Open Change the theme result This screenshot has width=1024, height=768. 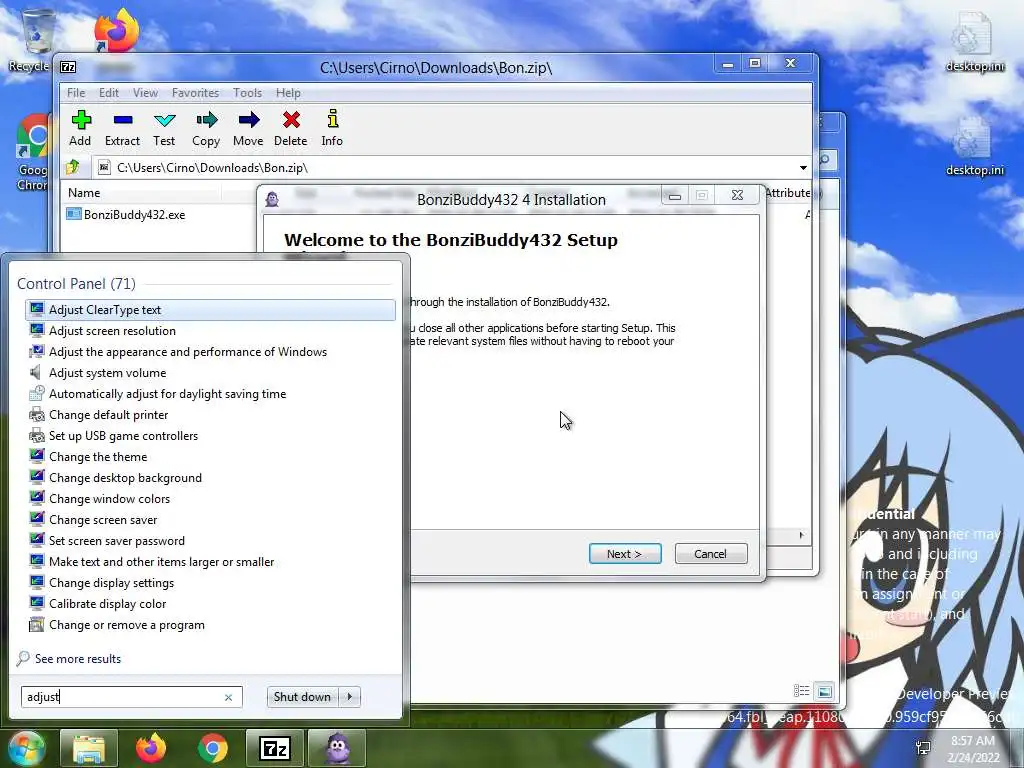click(x=210, y=457)
